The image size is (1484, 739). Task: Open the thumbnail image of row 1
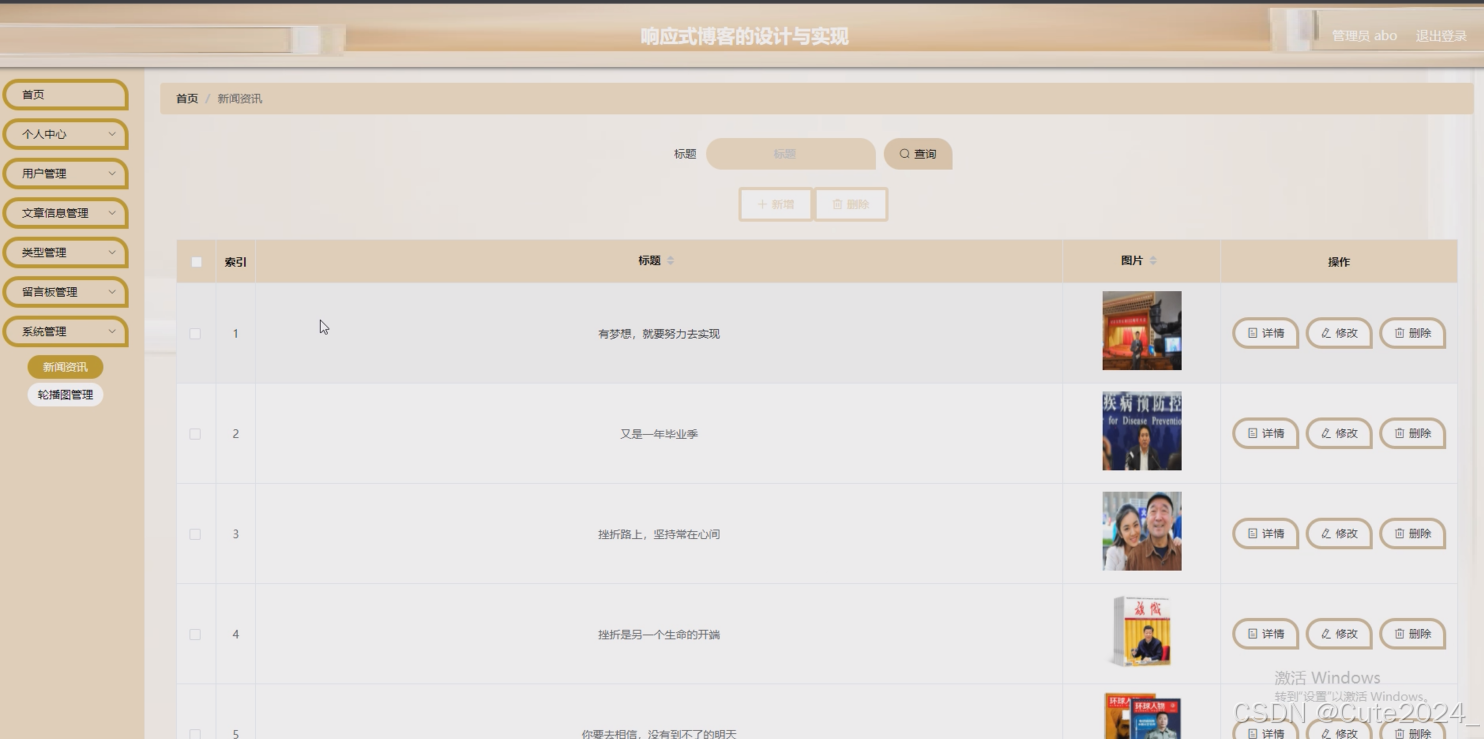point(1142,331)
